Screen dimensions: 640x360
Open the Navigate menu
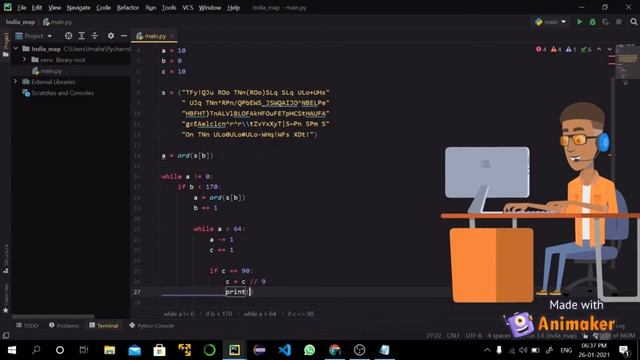pyautogui.click(x=78, y=7)
